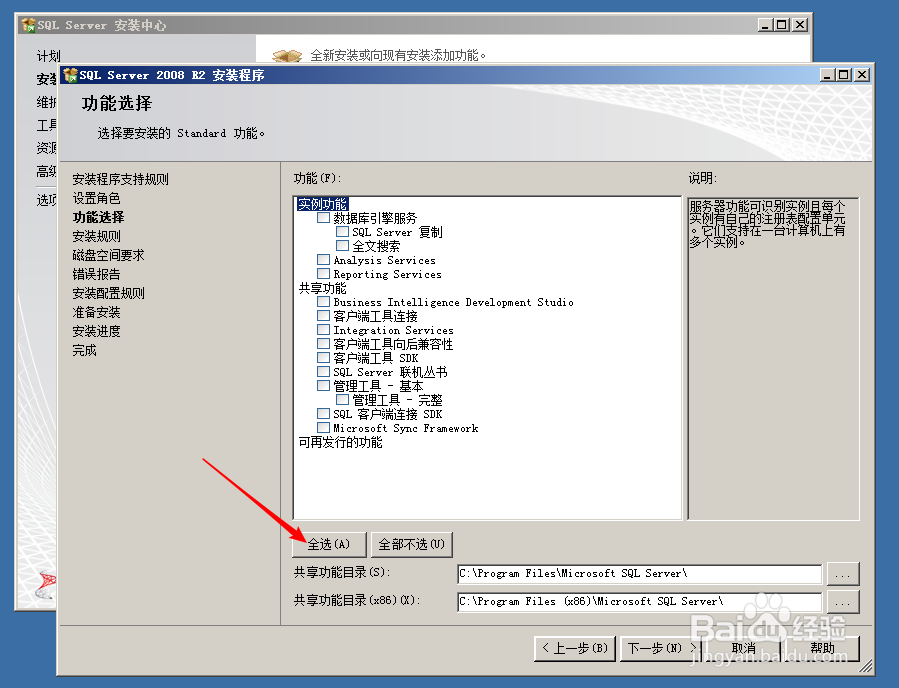Check Reporting Services feature
Image resolution: width=899 pixels, height=688 pixels.
323,273
